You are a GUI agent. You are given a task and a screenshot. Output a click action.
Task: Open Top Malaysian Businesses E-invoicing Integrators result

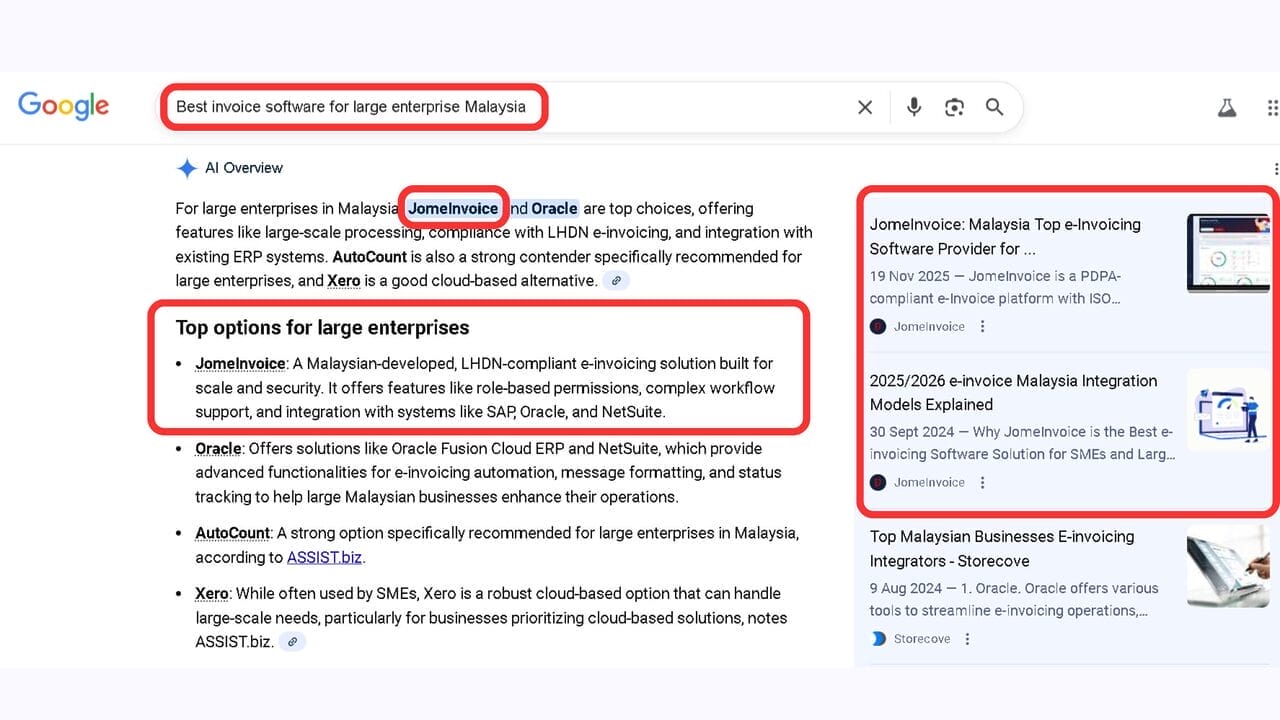pyautogui.click(x=1001, y=548)
